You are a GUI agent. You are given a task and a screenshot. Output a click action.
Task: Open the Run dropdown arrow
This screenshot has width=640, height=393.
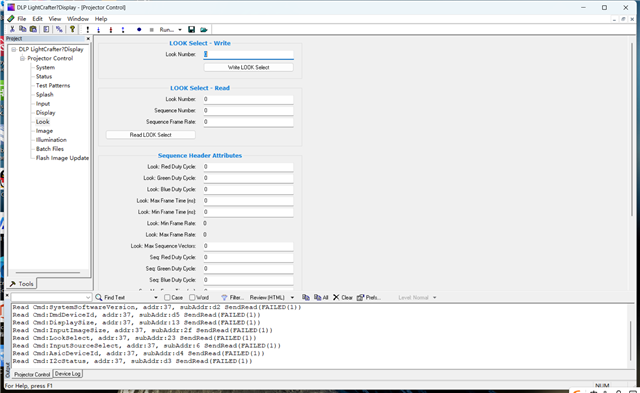pos(180,30)
